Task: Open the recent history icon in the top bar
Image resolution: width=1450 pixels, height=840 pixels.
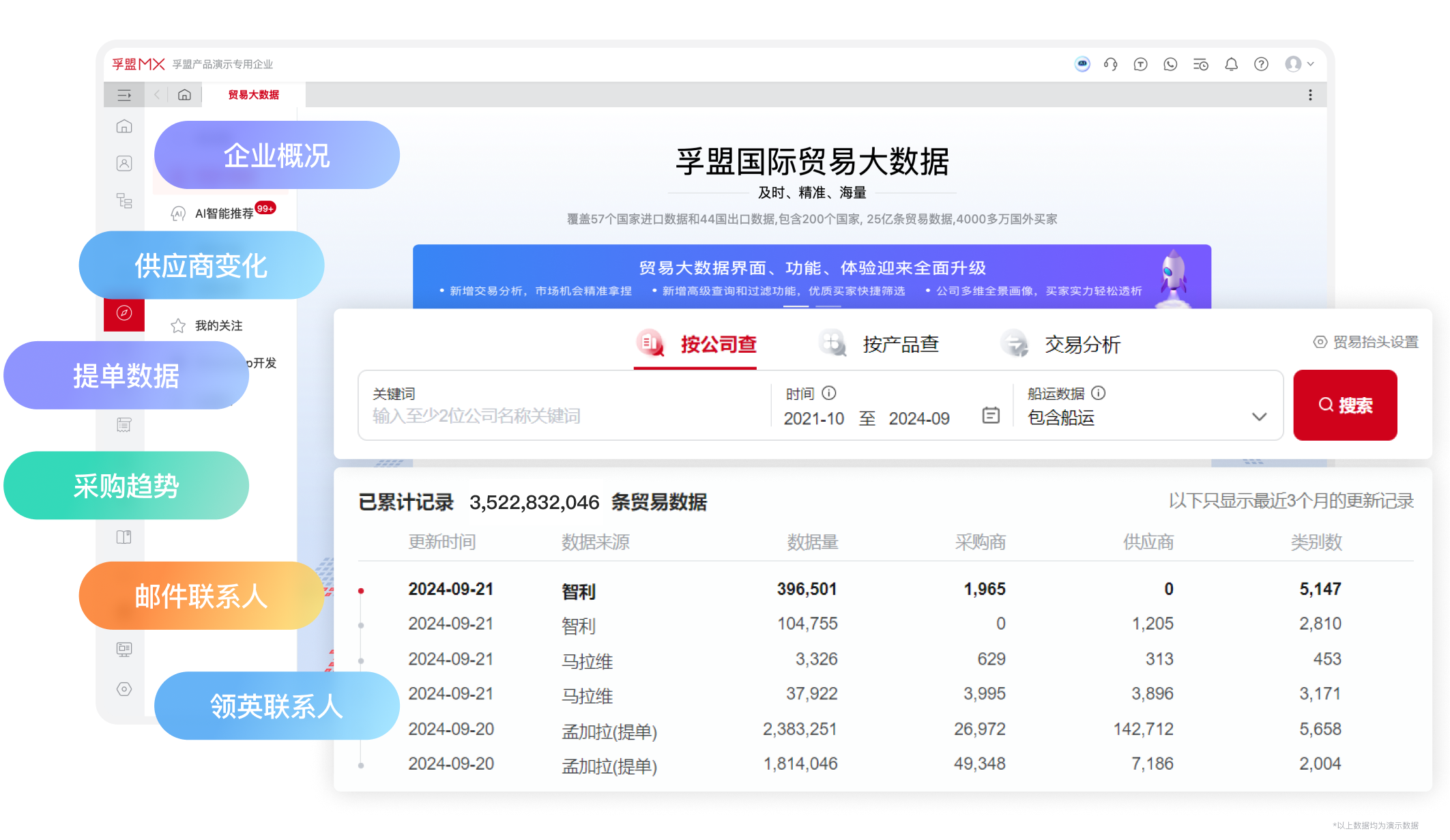Action: coord(1201,64)
